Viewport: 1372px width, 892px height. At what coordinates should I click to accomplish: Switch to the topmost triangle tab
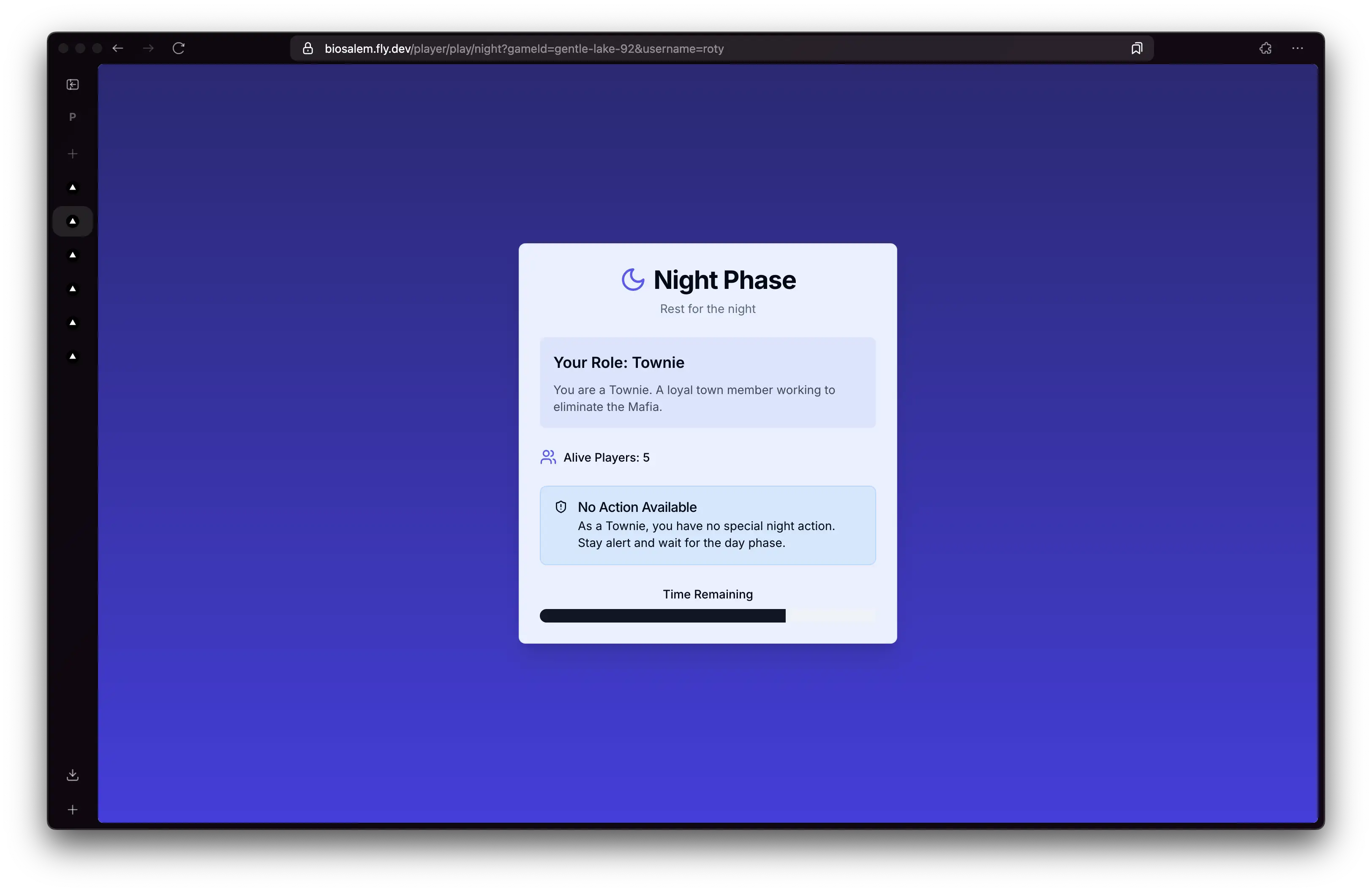click(72, 187)
